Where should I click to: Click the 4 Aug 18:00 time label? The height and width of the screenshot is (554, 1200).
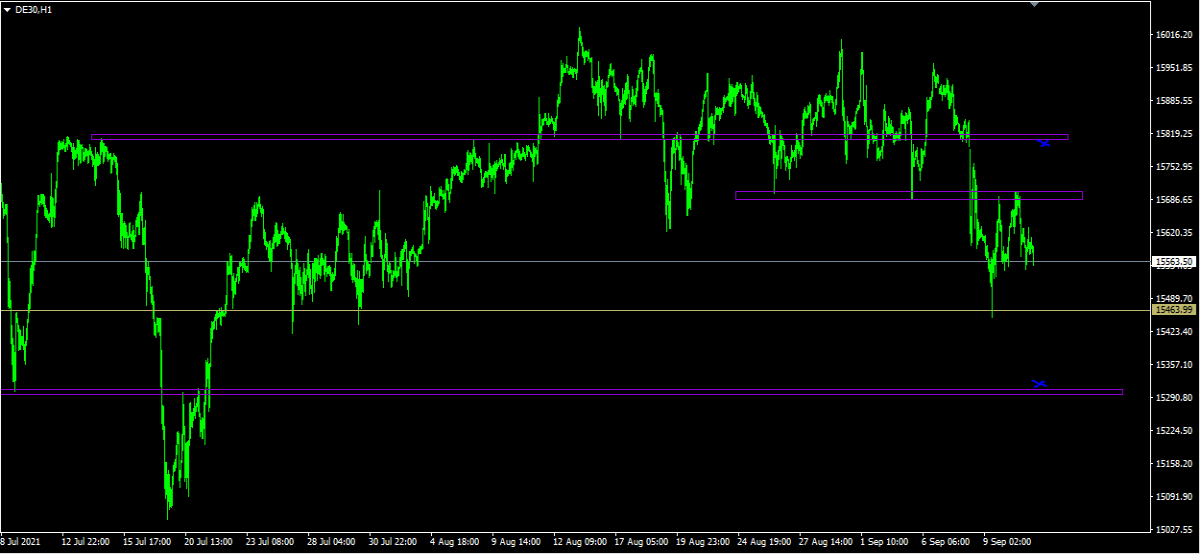(454, 542)
